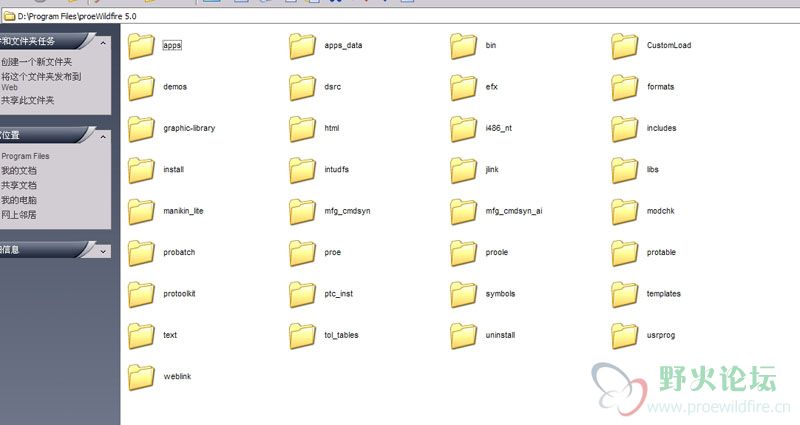Click the graphic-library name text
800x425 pixels.
pyautogui.click(x=189, y=128)
